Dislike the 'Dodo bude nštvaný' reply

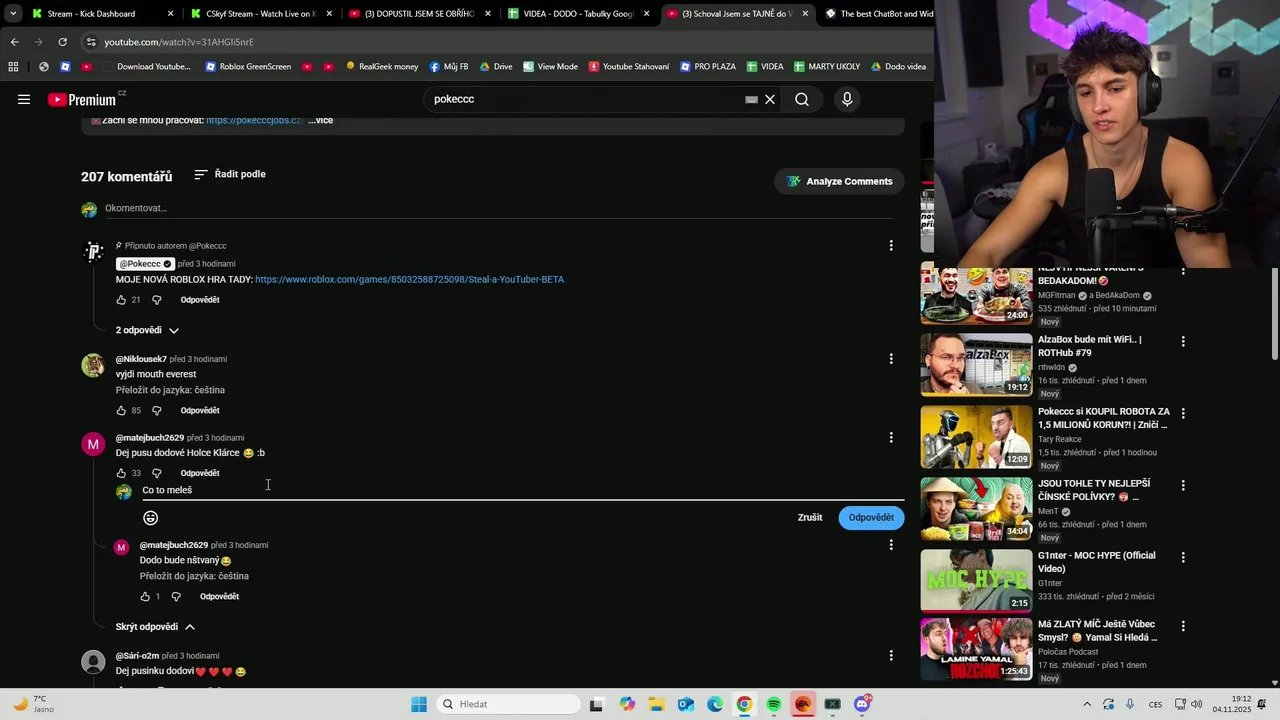(176, 596)
